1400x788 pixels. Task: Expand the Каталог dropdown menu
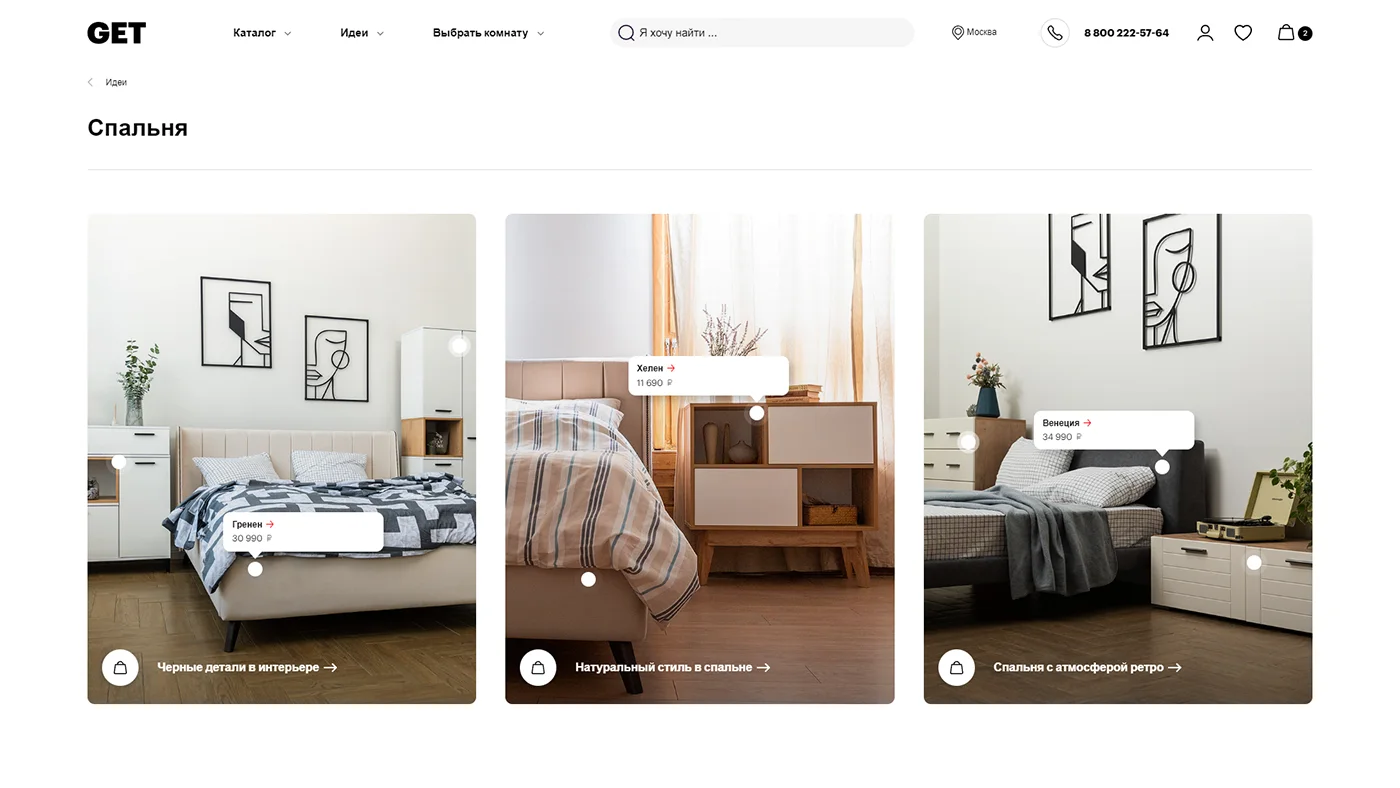click(262, 33)
